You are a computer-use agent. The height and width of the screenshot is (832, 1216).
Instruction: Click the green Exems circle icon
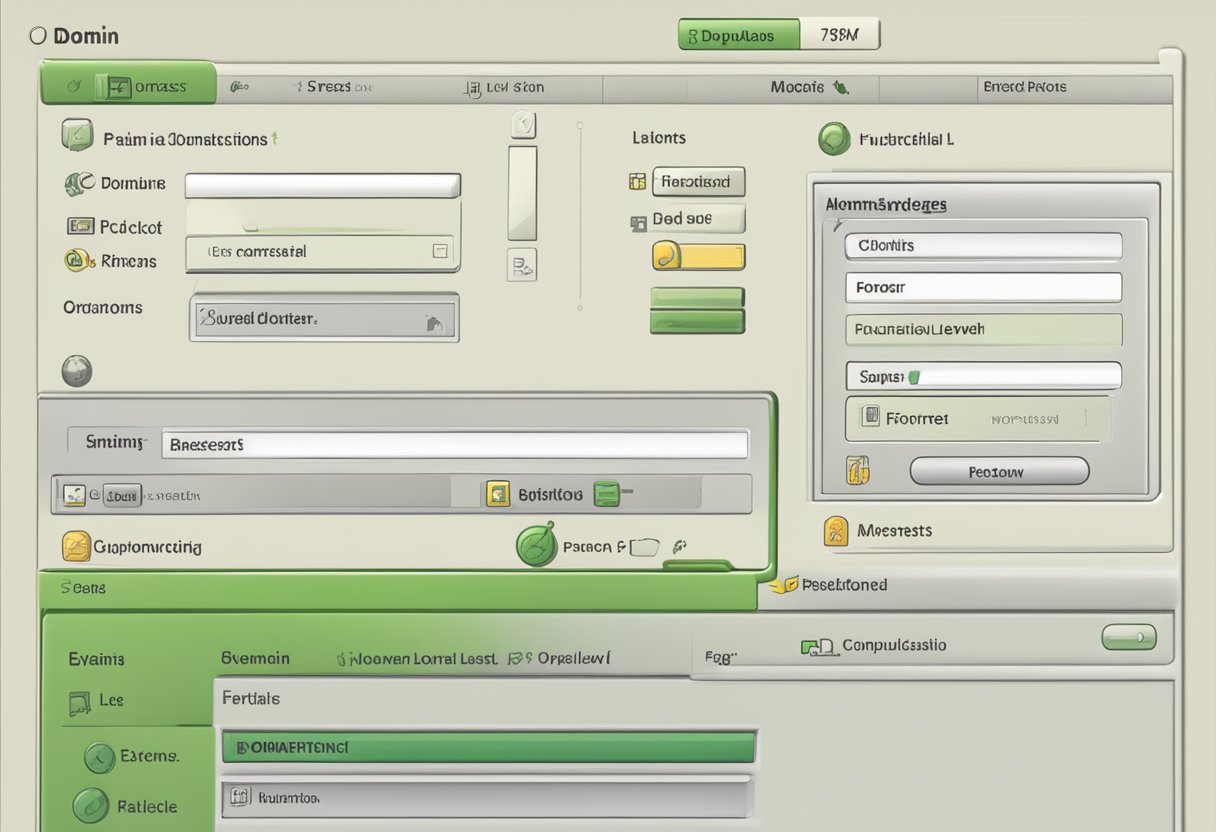(99, 757)
